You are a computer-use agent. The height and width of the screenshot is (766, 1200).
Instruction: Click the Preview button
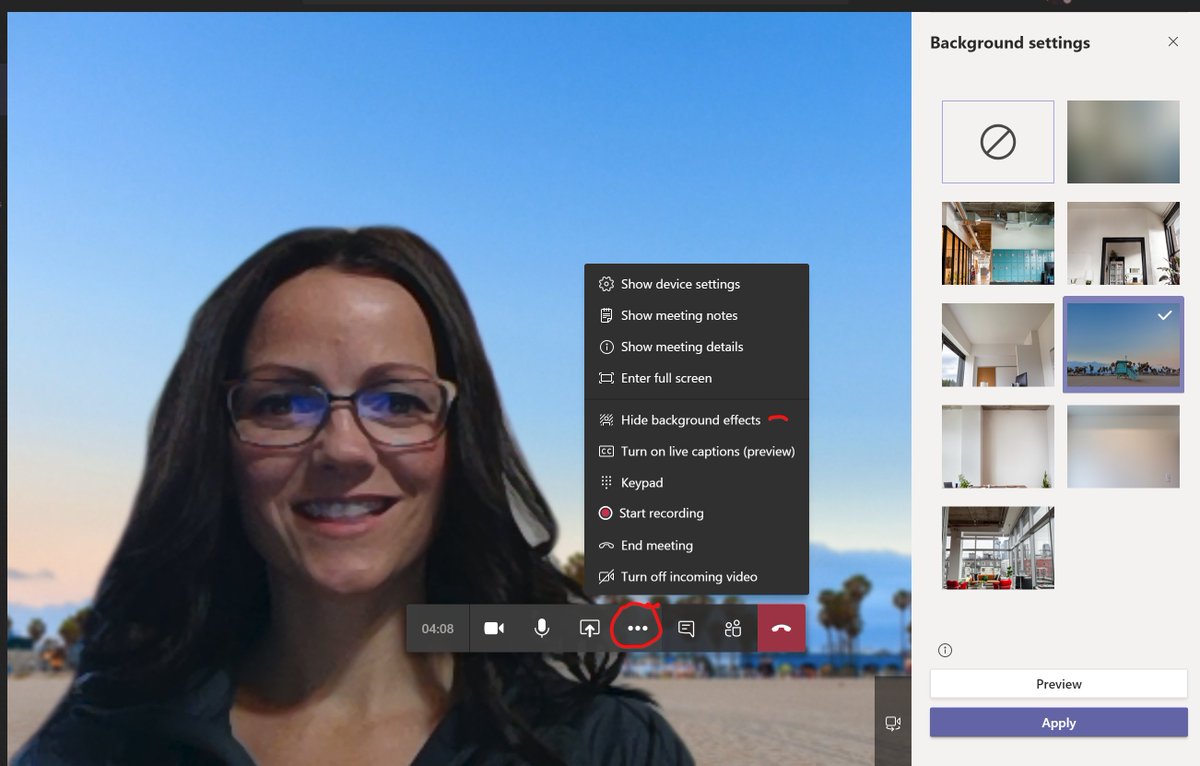point(1058,684)
